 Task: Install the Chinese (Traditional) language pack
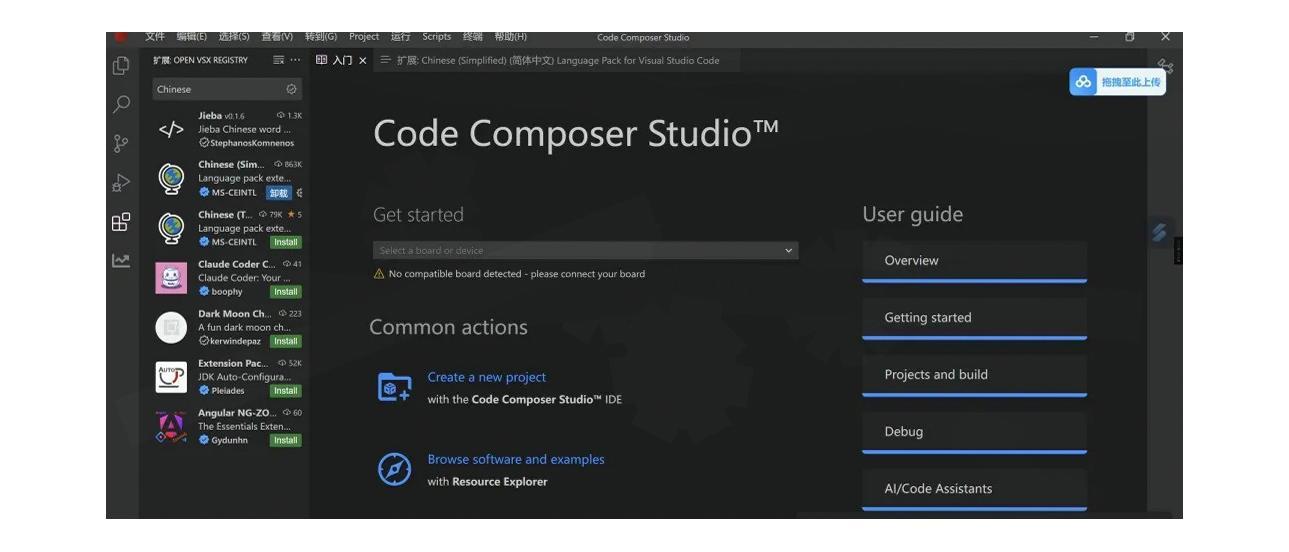point(286,242)
